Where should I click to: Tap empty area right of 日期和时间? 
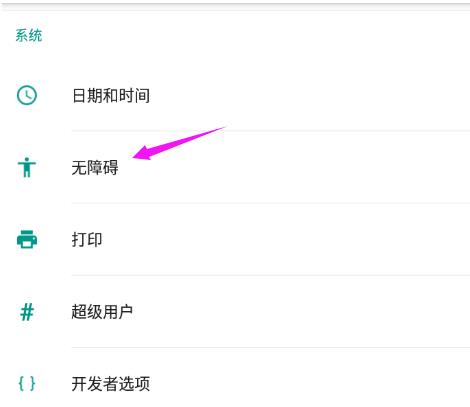(310, 96)
